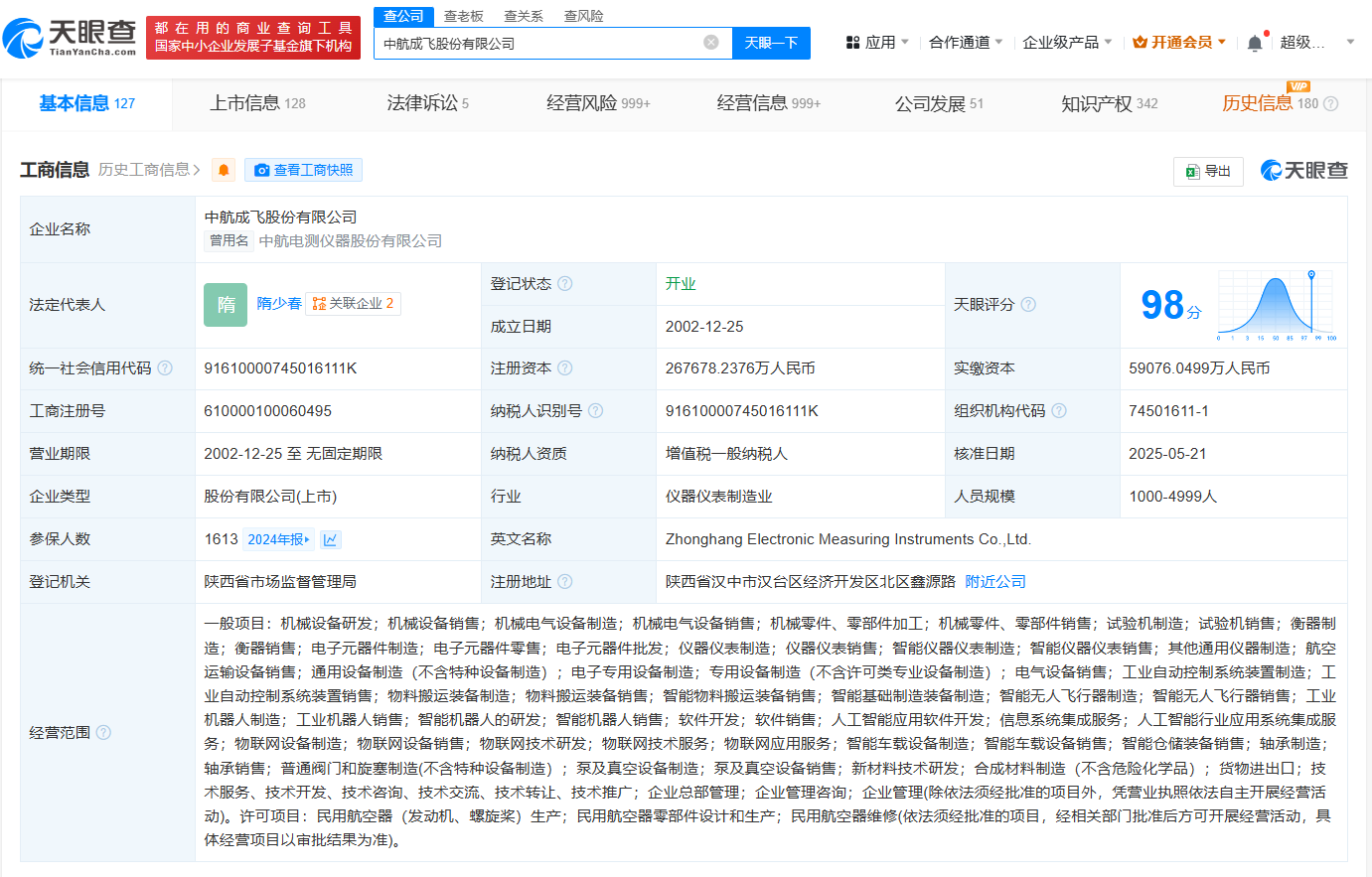Open the 附近公司 link
Screen dimensions: 1372x877
click(x=994, y=582)
